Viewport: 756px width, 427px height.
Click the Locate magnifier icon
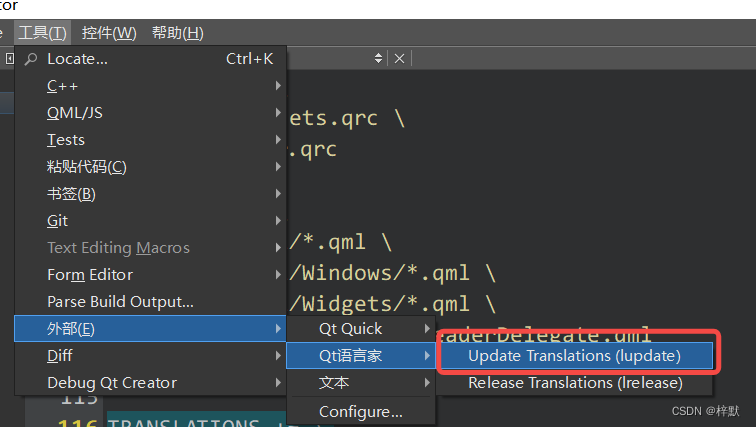(31, 59)
